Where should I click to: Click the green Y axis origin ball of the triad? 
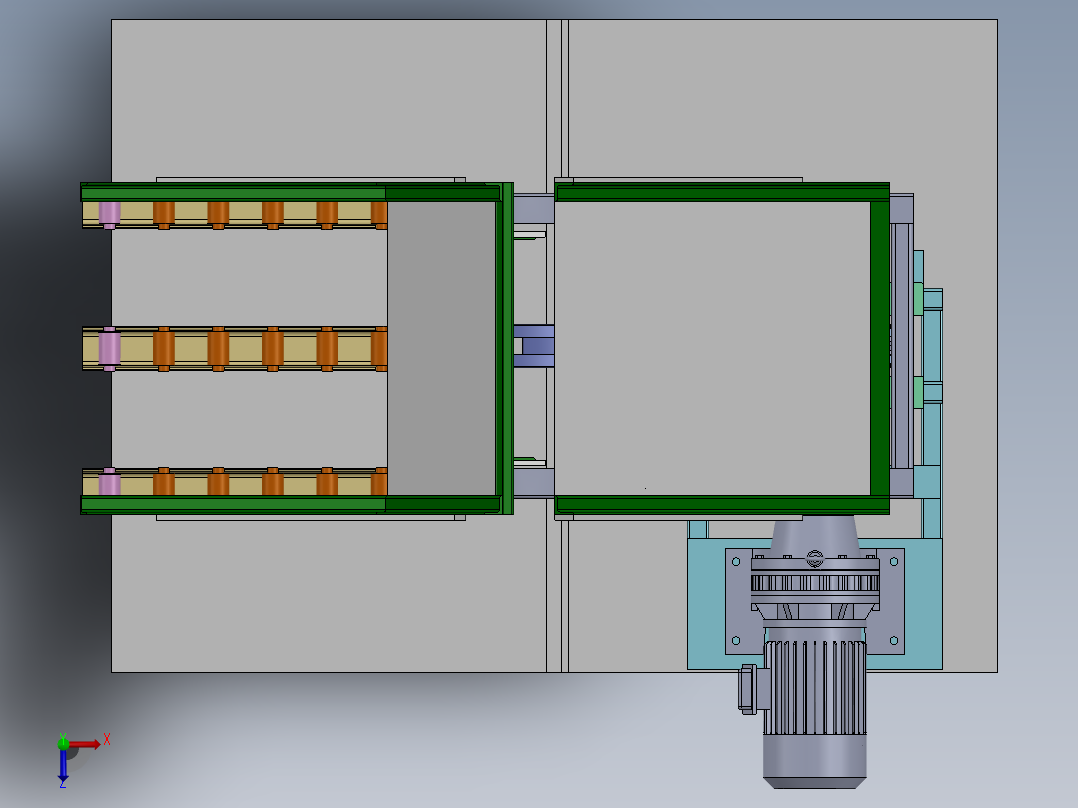(x=63, y=743)
